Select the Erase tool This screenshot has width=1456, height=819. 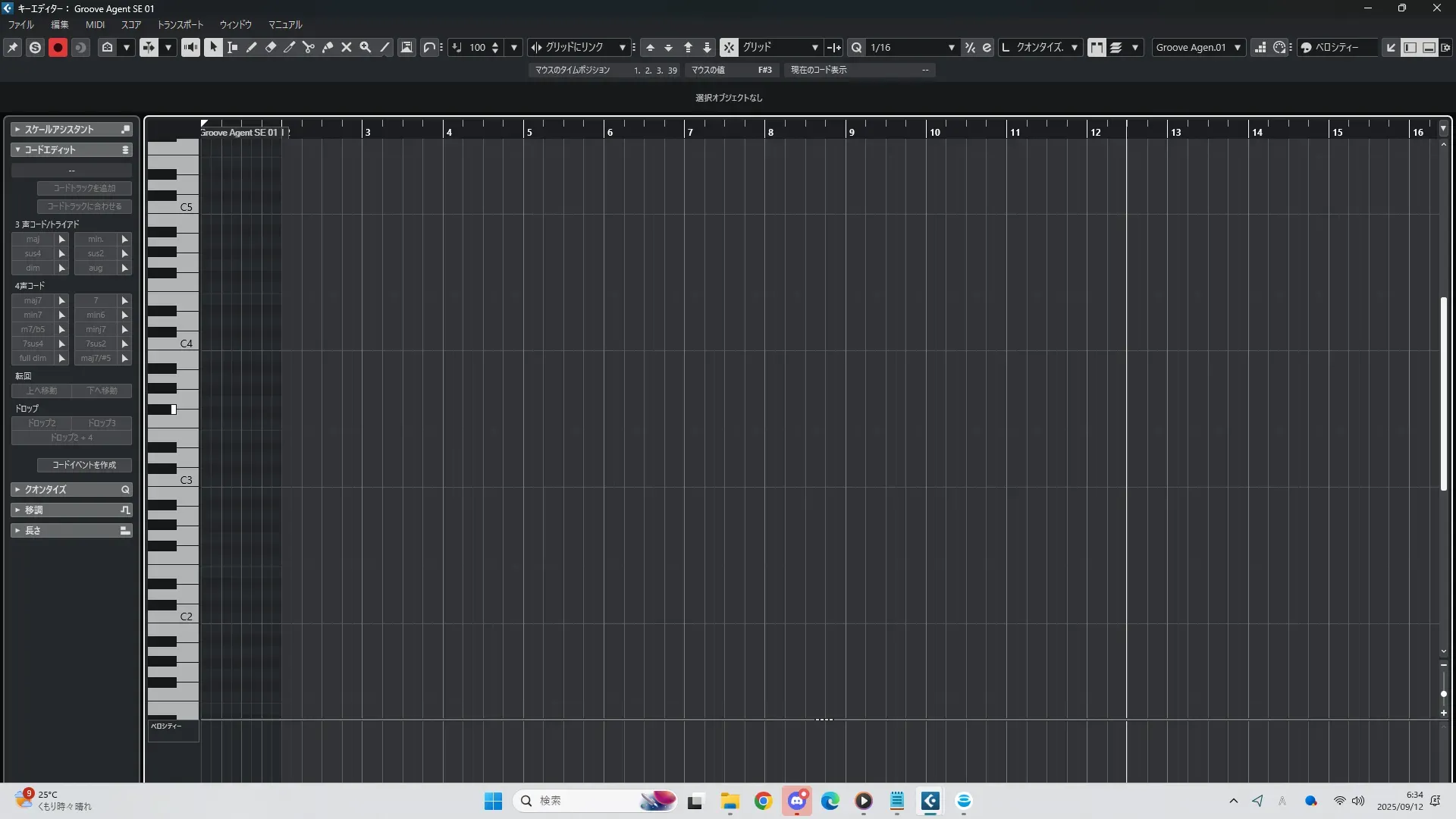click(271, 48)
